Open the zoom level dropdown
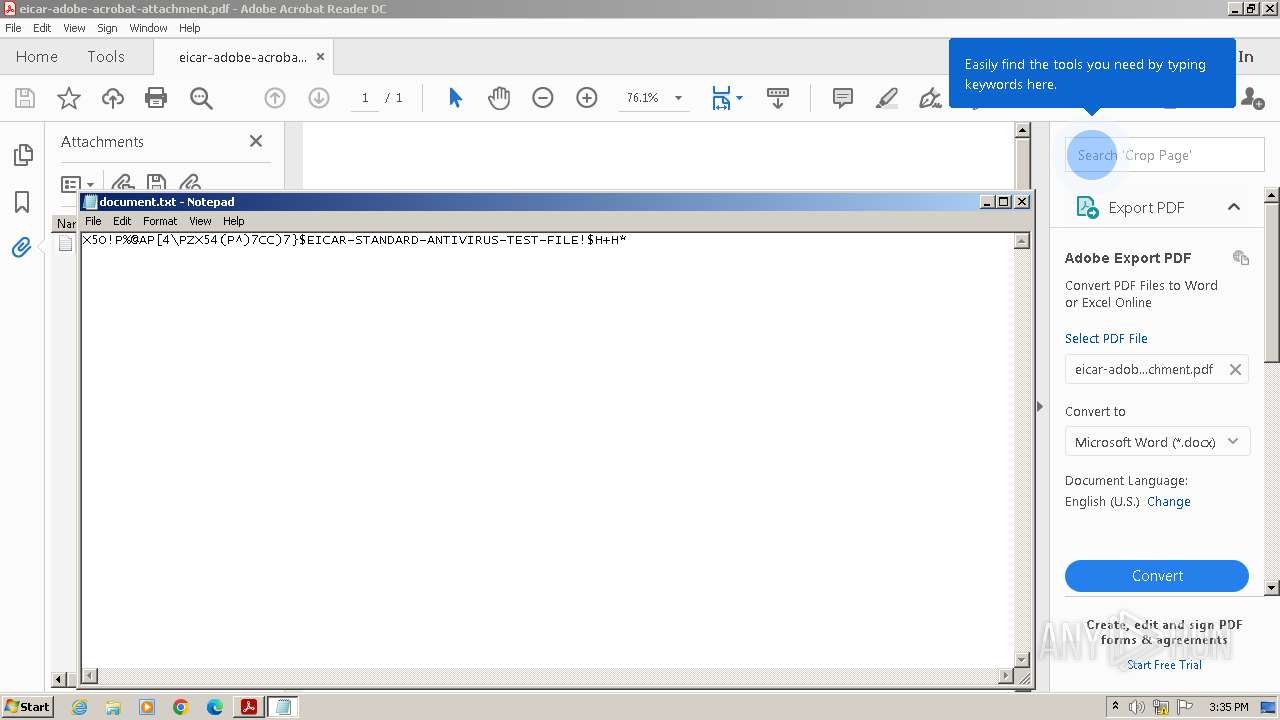This screenshot has height=720, width=1280. pyautogui.click(x=678, y=98)
